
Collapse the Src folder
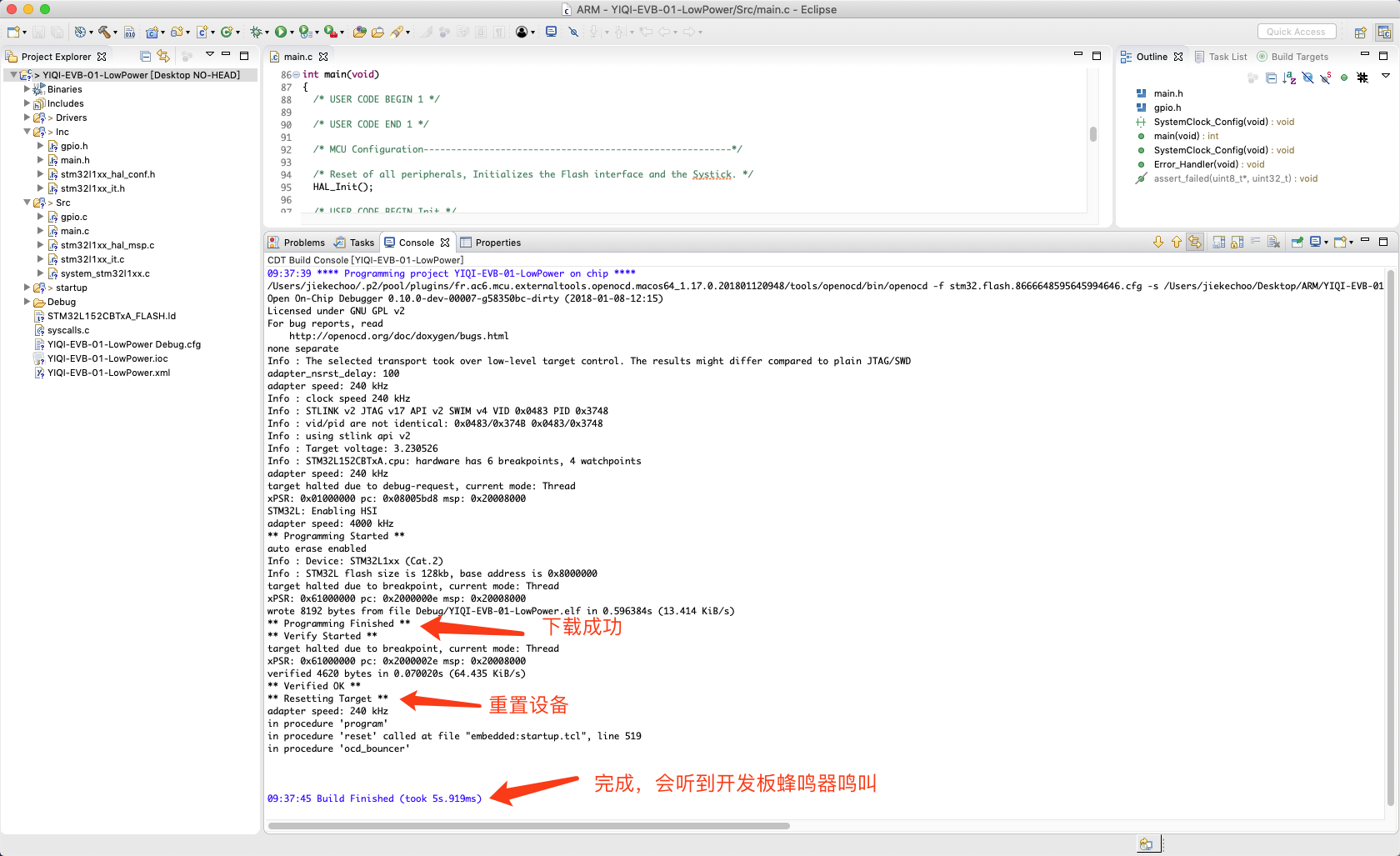[x=27, y=203]
